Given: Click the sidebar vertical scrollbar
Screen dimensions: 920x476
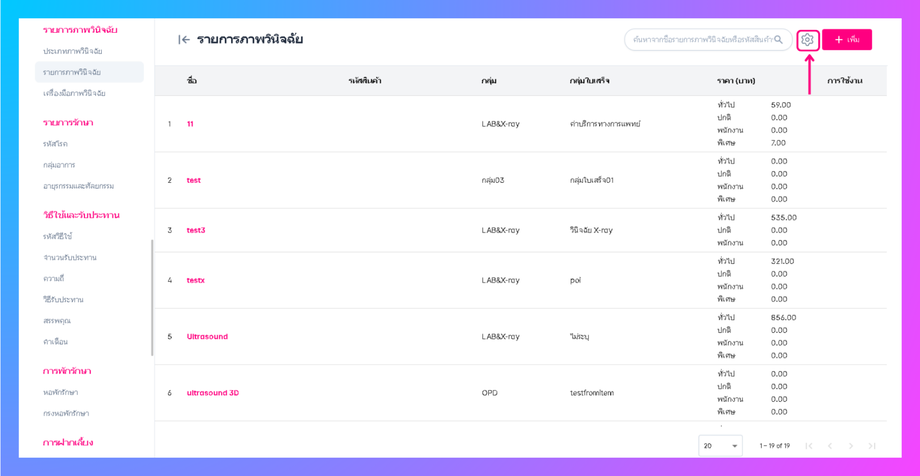Looking at the screenshot, I should pyautogui.click(x=152, y=298).
